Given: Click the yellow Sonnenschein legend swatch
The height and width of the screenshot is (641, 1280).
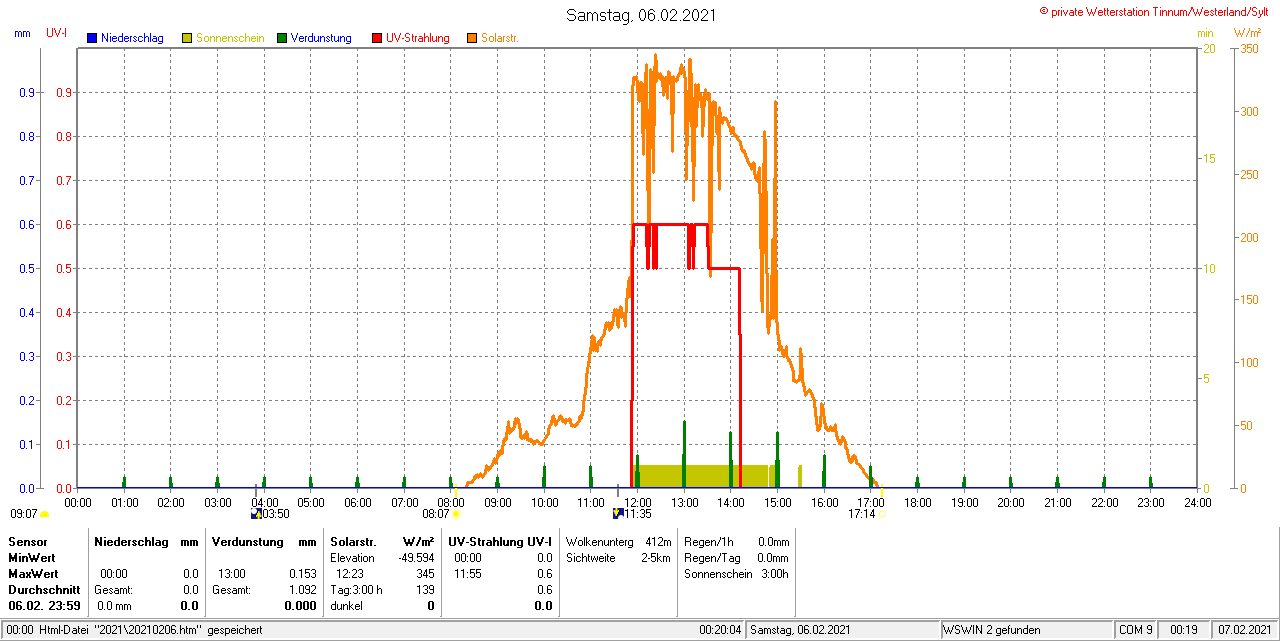Looking at the screenshot, I should coord(187,38).
